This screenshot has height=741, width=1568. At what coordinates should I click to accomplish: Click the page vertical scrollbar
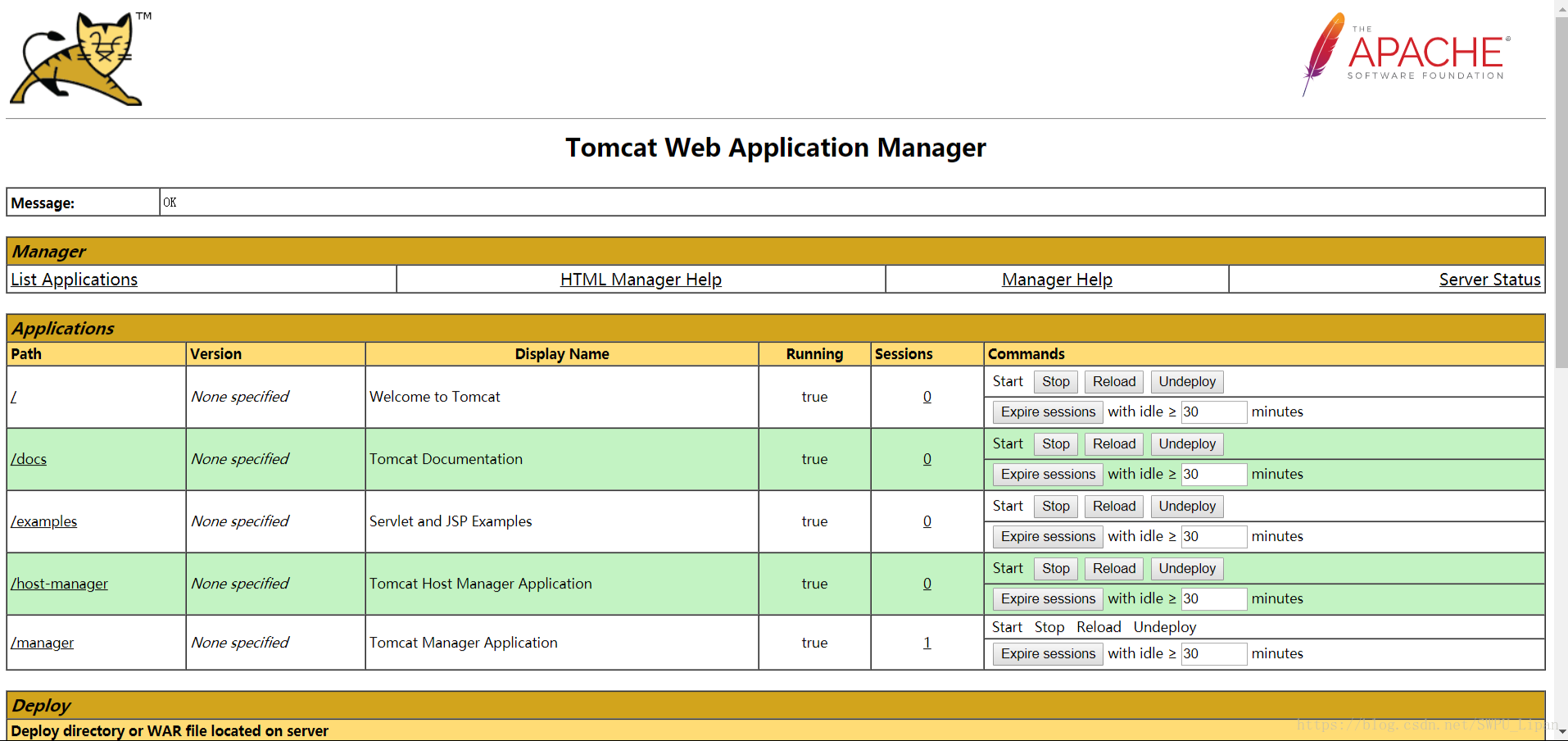pyautogui.click(x=1561, y=193)
